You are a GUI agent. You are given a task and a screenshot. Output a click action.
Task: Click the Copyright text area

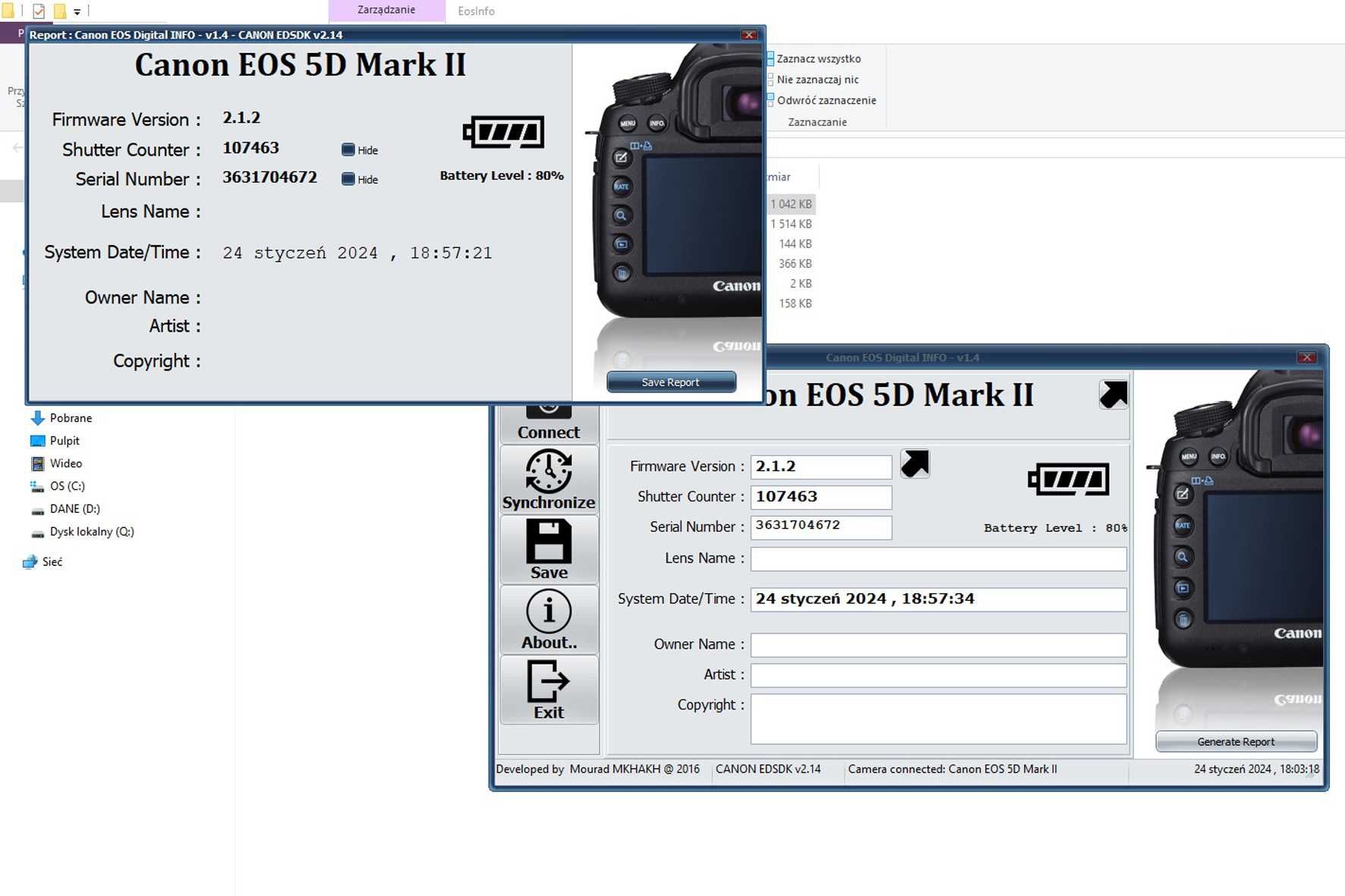939,718
